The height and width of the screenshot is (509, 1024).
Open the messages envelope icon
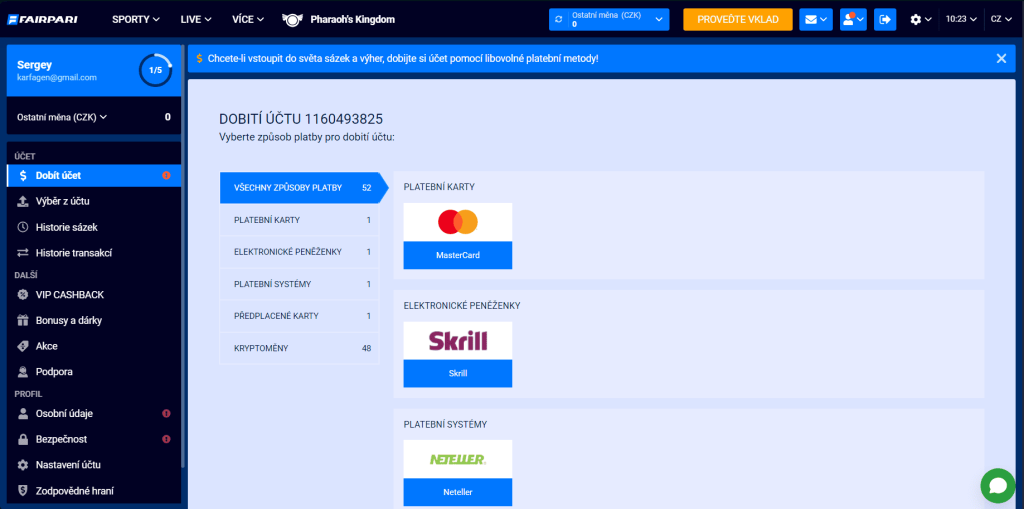pyautogui.click(x=815, y=19)
